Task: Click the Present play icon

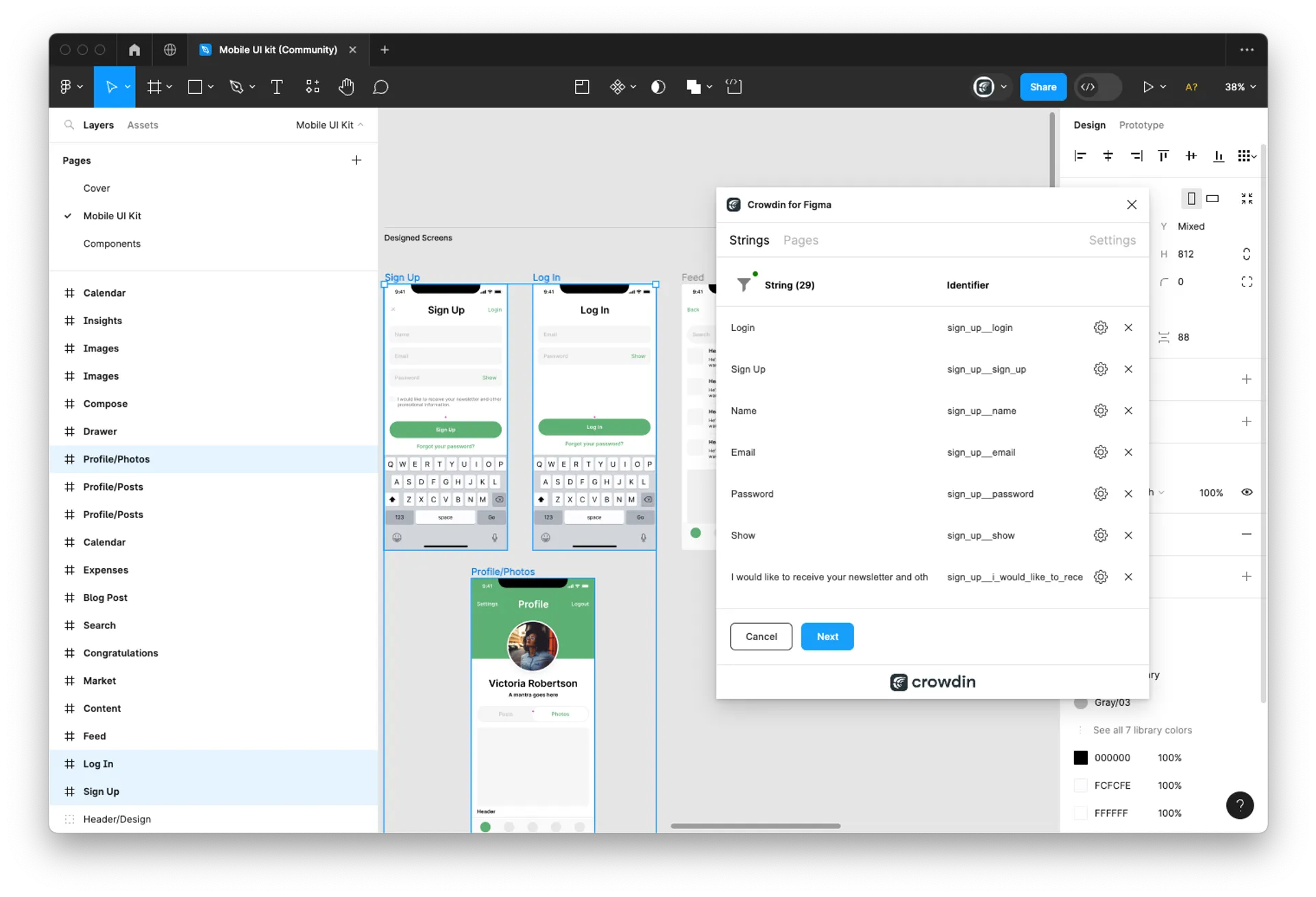Action: click(x=1147, y=86)
